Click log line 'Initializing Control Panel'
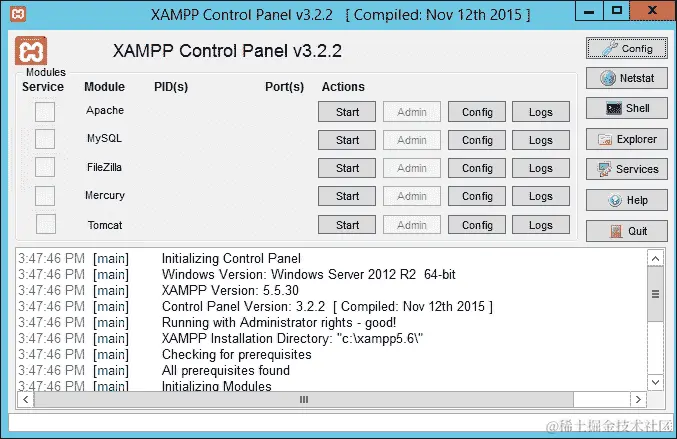 [231, 259]
